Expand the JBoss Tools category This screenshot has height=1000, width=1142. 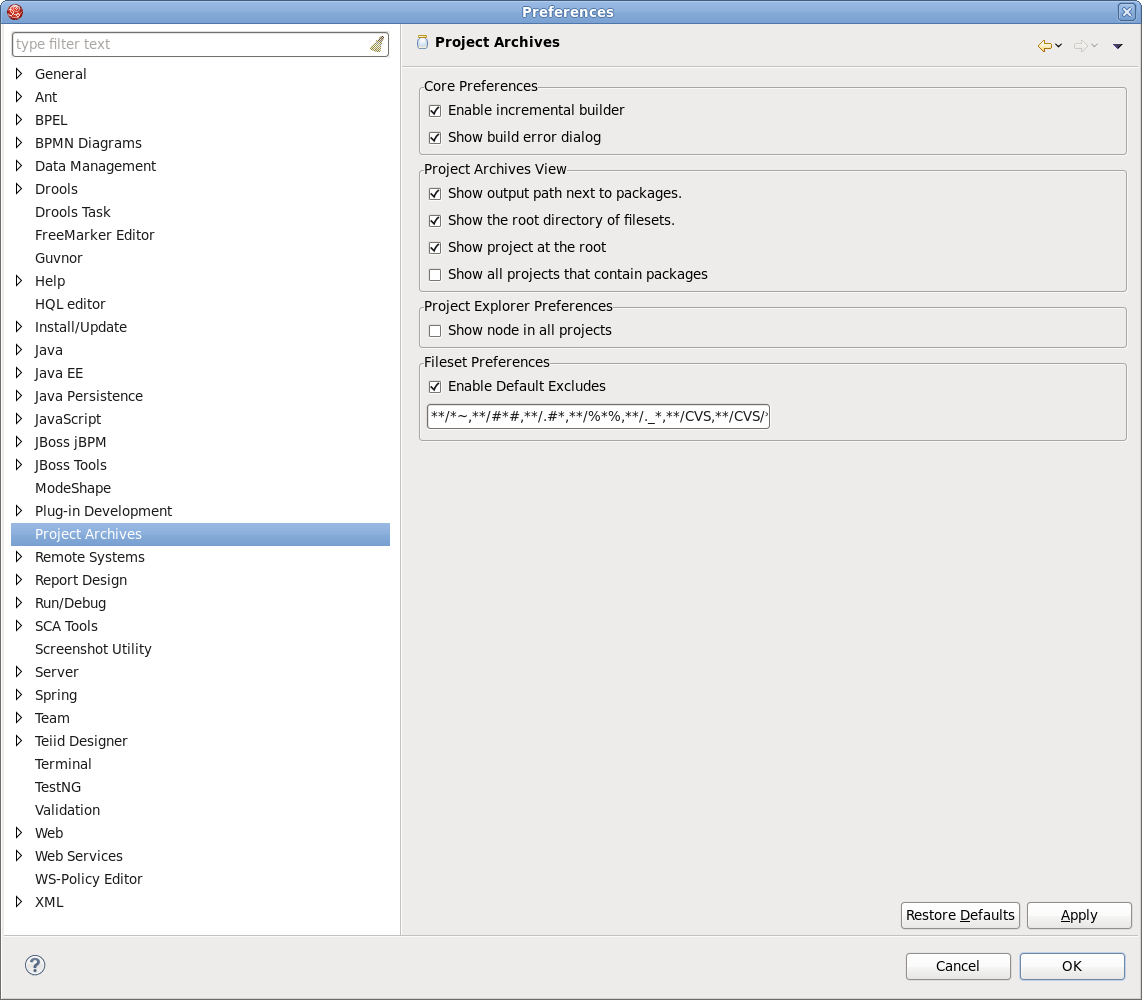[x=18, y=465]
